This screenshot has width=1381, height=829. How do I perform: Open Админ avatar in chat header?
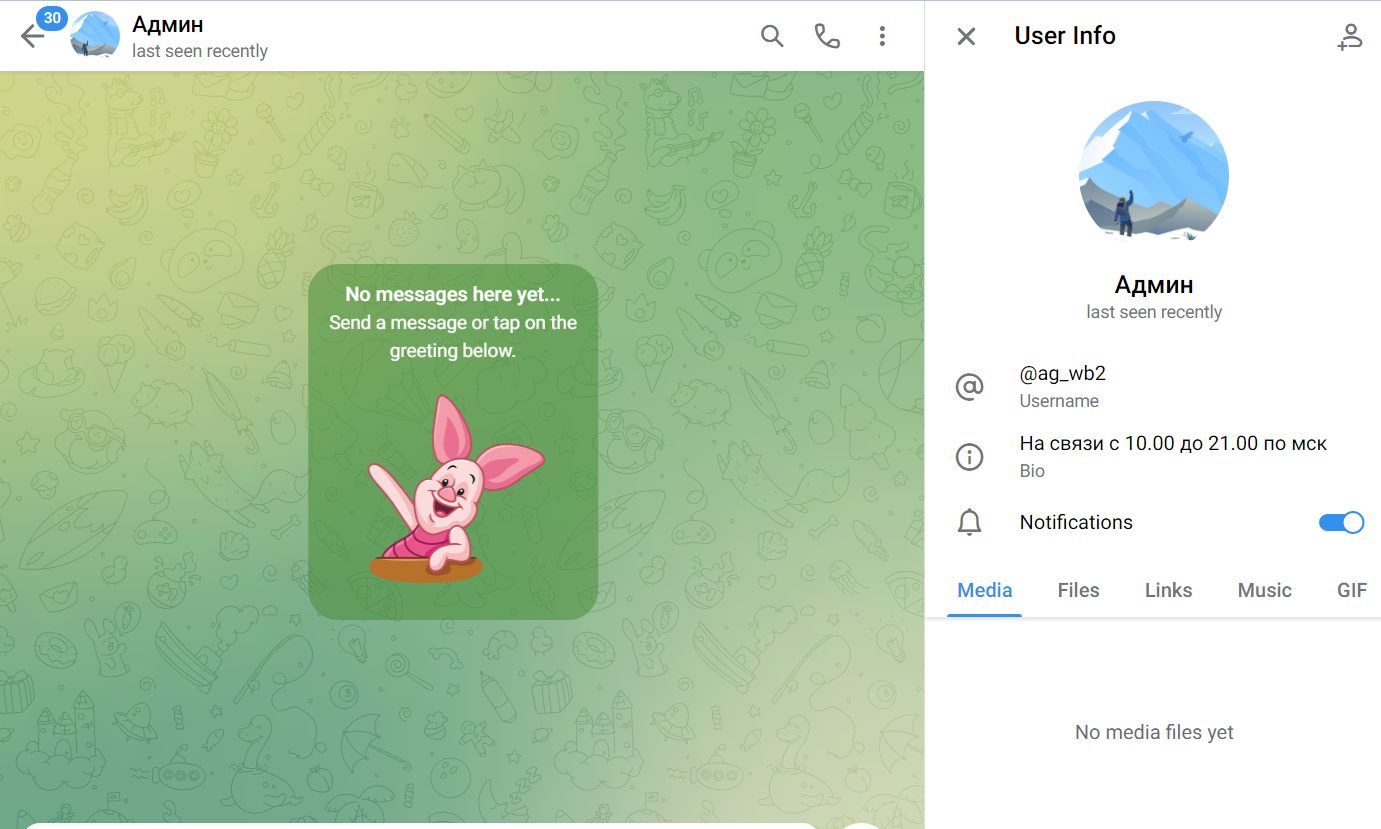(95, 36)
